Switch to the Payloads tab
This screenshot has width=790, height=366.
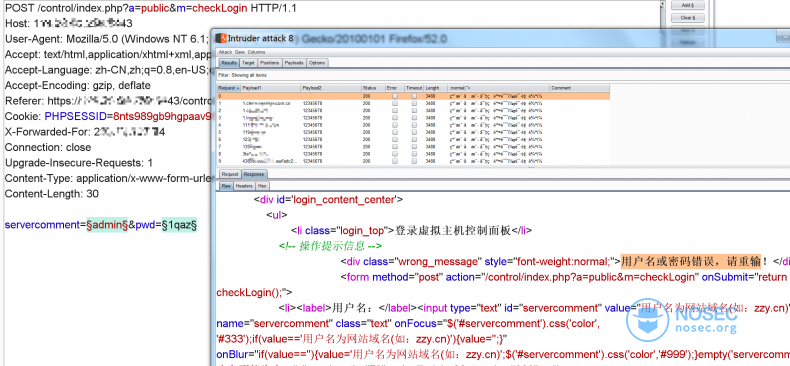(294, 63)
